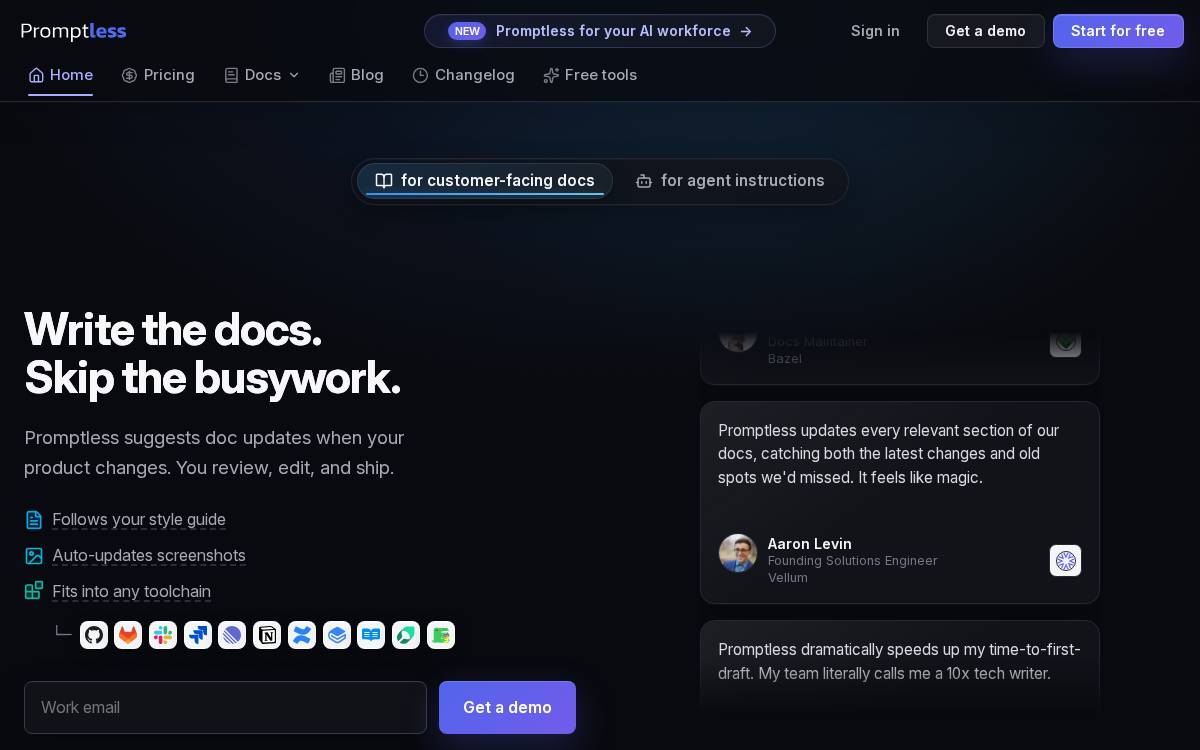Open the Pricing nav item
Image resolution: width=1200 pixels, height=750 pixels.
click(158, 75)
